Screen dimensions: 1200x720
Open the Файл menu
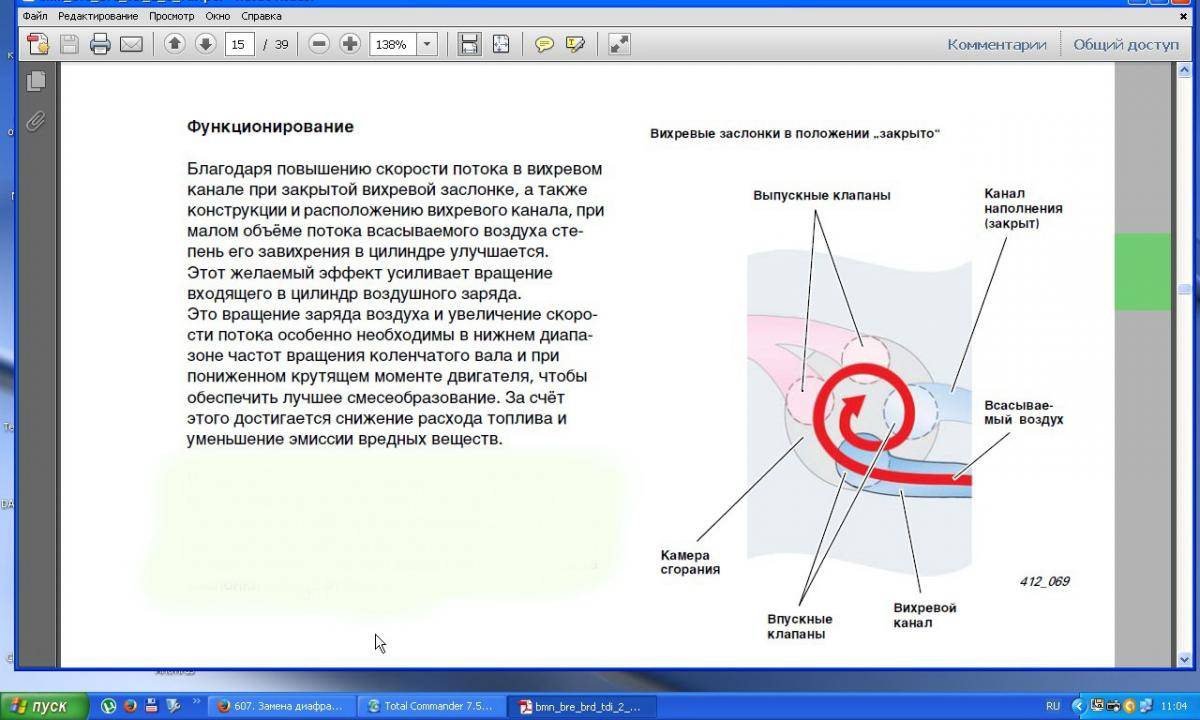(34, 16)
